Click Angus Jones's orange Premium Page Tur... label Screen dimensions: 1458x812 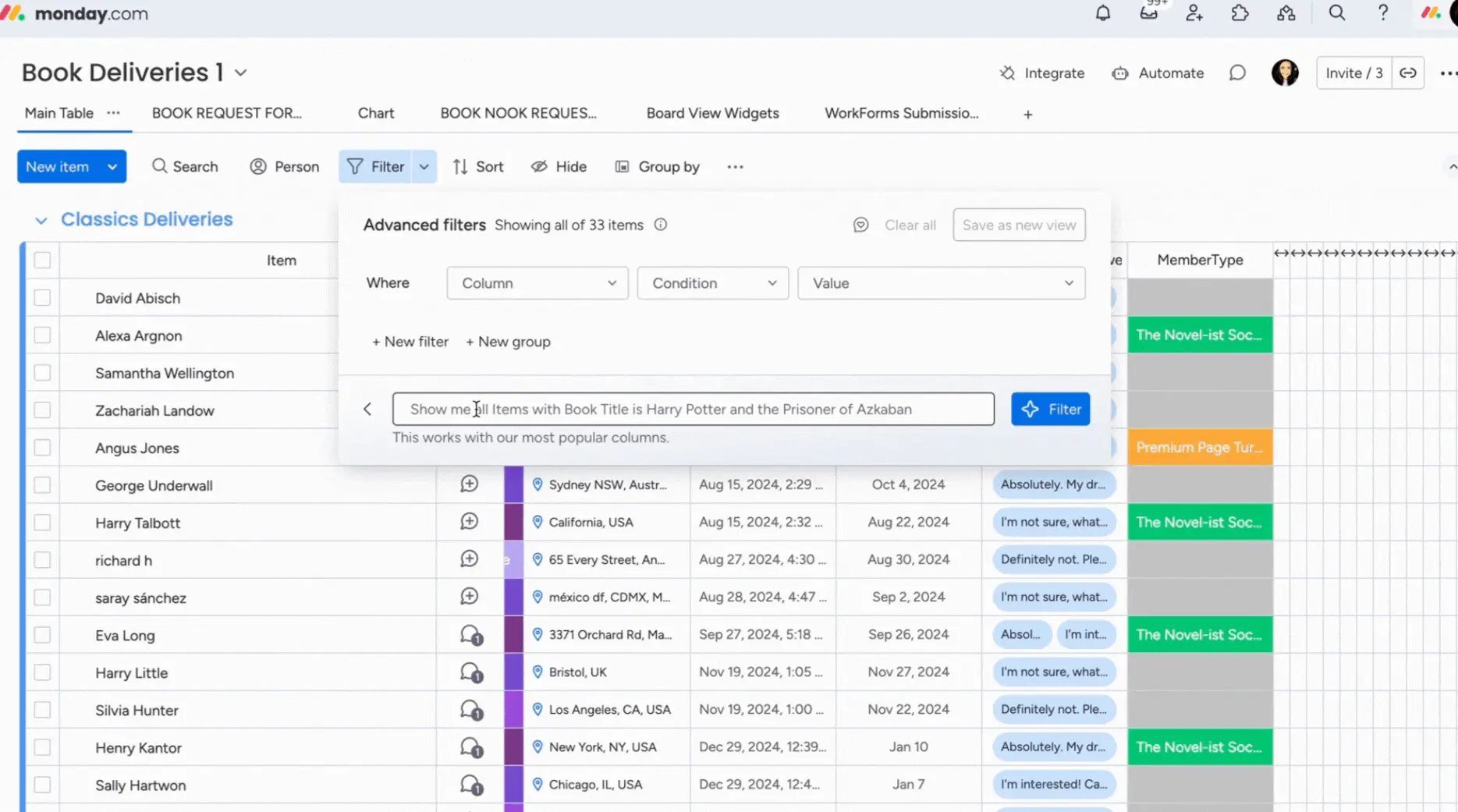pos(1200,448)
